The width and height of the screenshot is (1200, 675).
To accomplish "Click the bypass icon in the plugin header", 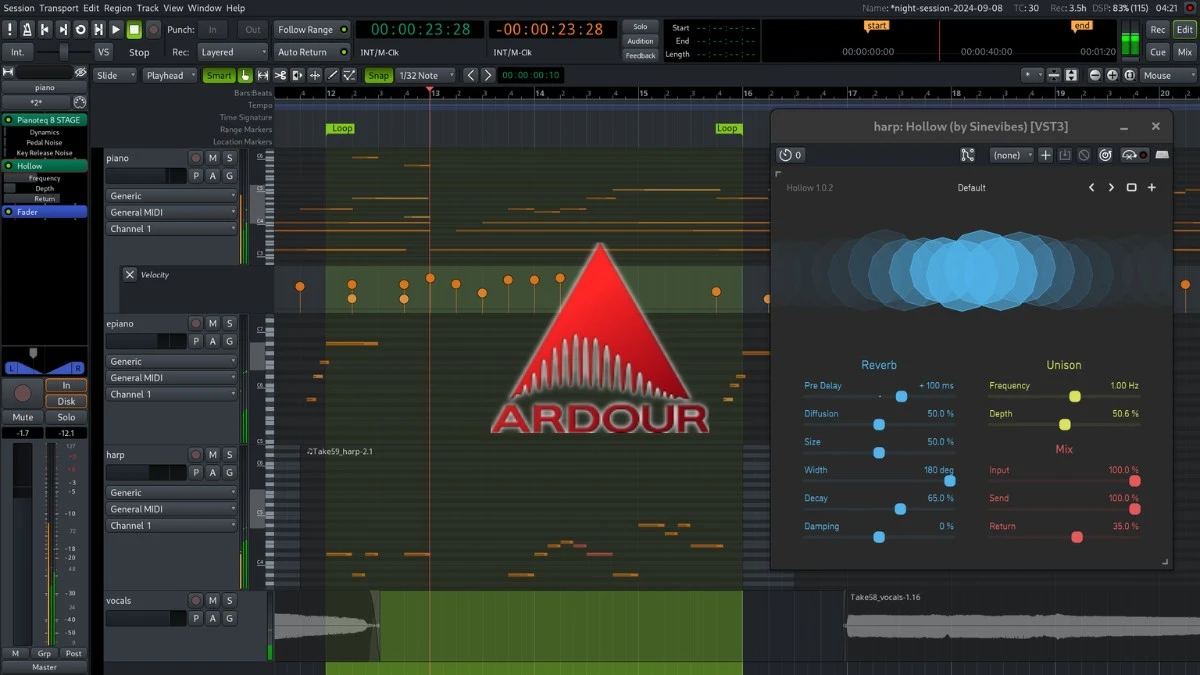I will coord(1083,155).
